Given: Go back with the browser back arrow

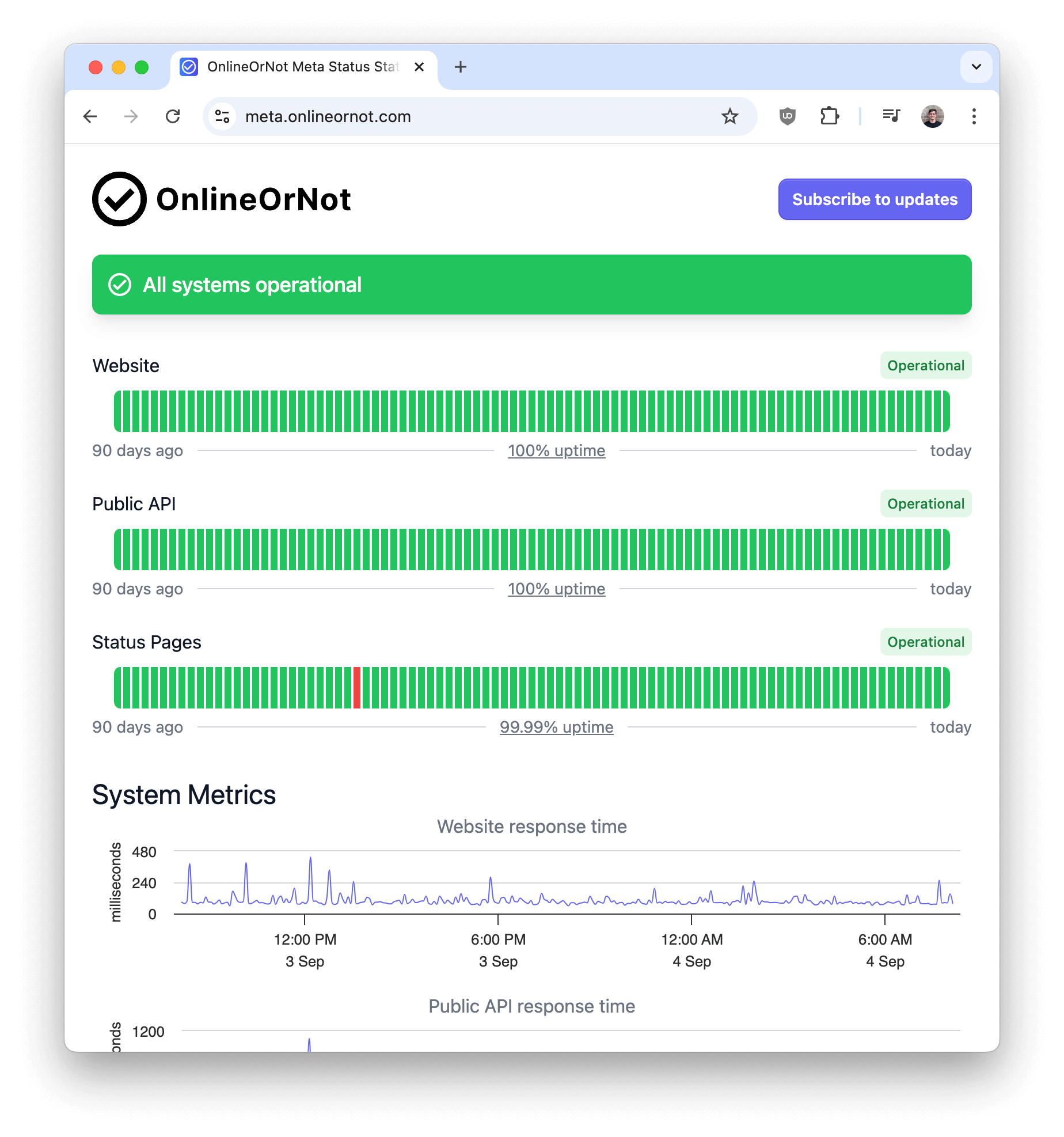Looking at the screenshot, I should tap(90, 116).
